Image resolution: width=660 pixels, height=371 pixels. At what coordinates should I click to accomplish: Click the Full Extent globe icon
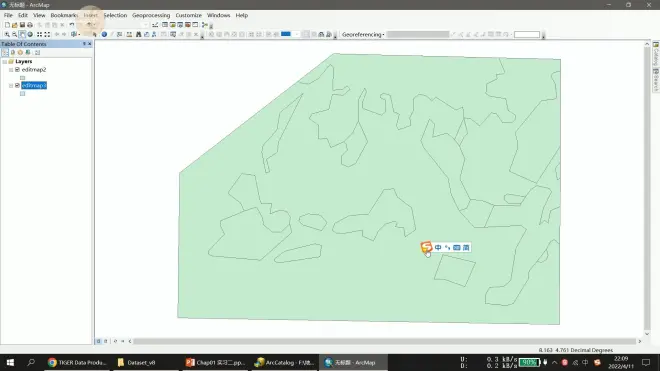(30, 35)
